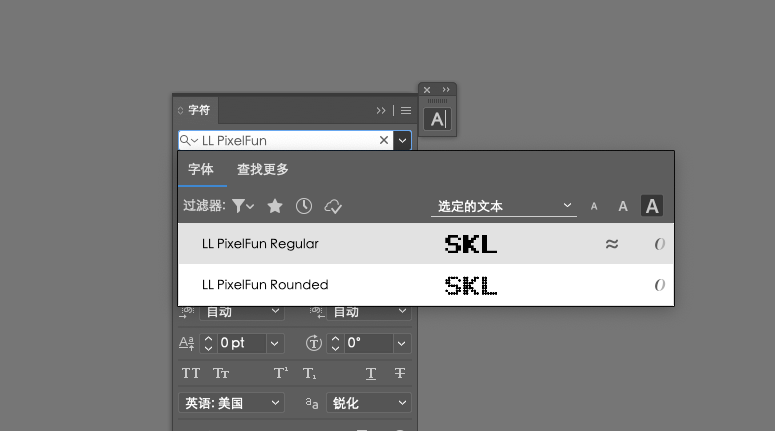The height and width of the screenshot is (431, 775).
Task: Show favorite fonts with star filter
Action: coord(275,206)
